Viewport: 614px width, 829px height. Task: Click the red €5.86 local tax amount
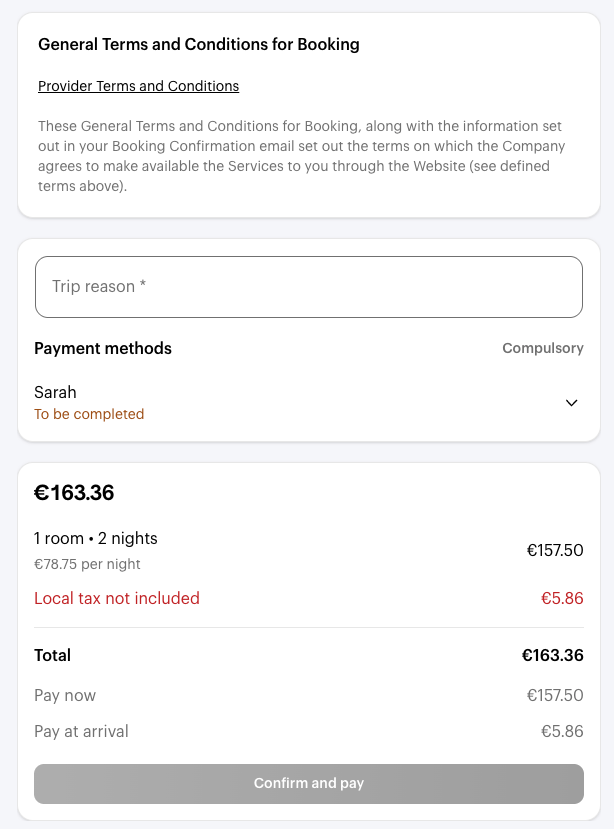562,599
